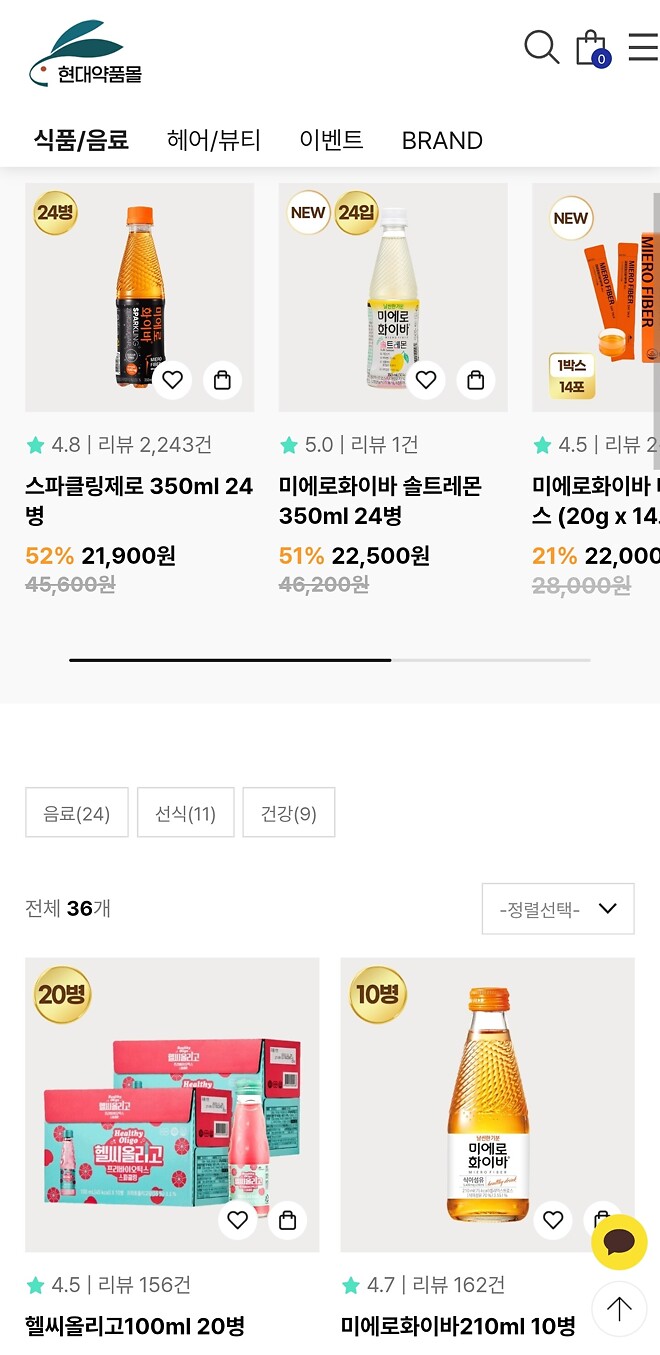Image resolution: width=660 pixels, height=1355 pixels.
Task: Favorite 헬씨올리고100ml with the heart icon
Action: point(237,1220)
